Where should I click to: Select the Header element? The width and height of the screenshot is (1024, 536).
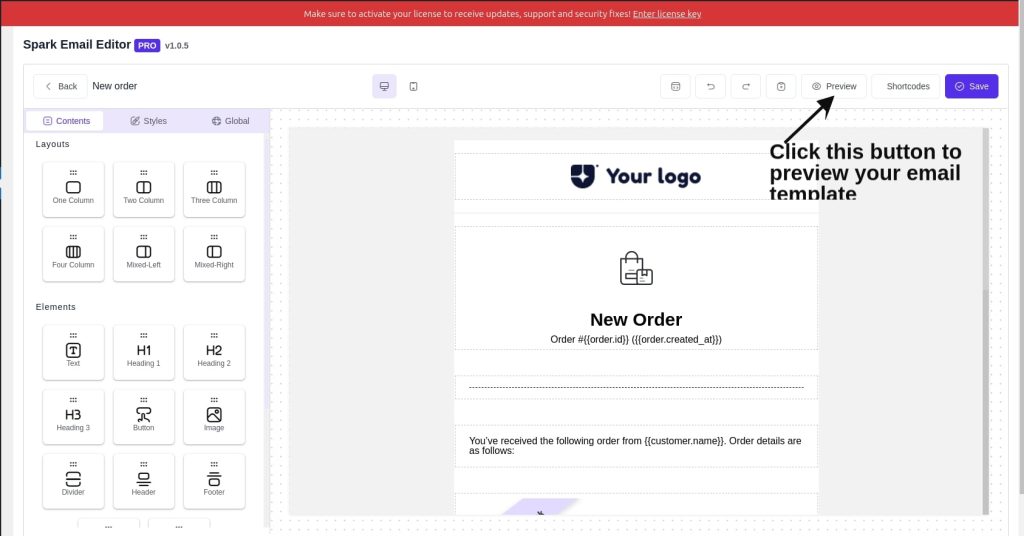144,481
